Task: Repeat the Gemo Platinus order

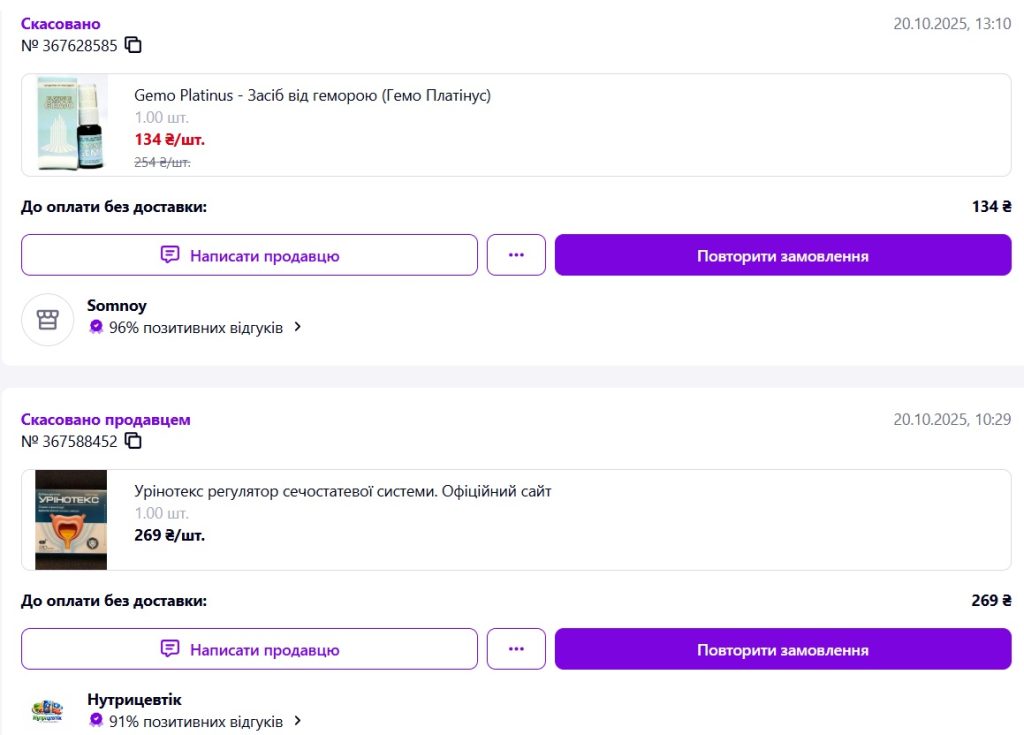Action: [x=782, y=255]
